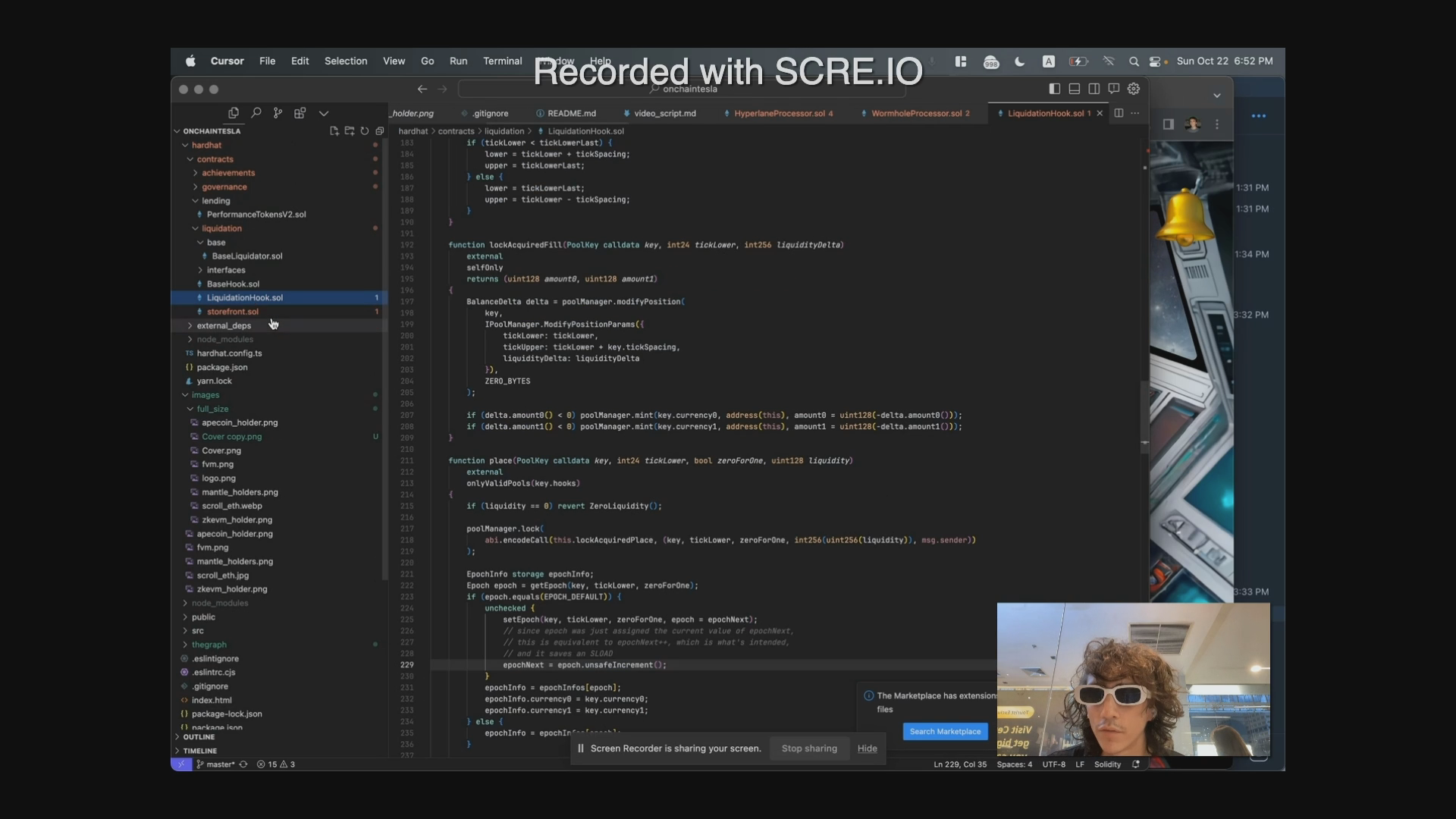
Task: Open the Source Control view icon
Action: (278, 113)
